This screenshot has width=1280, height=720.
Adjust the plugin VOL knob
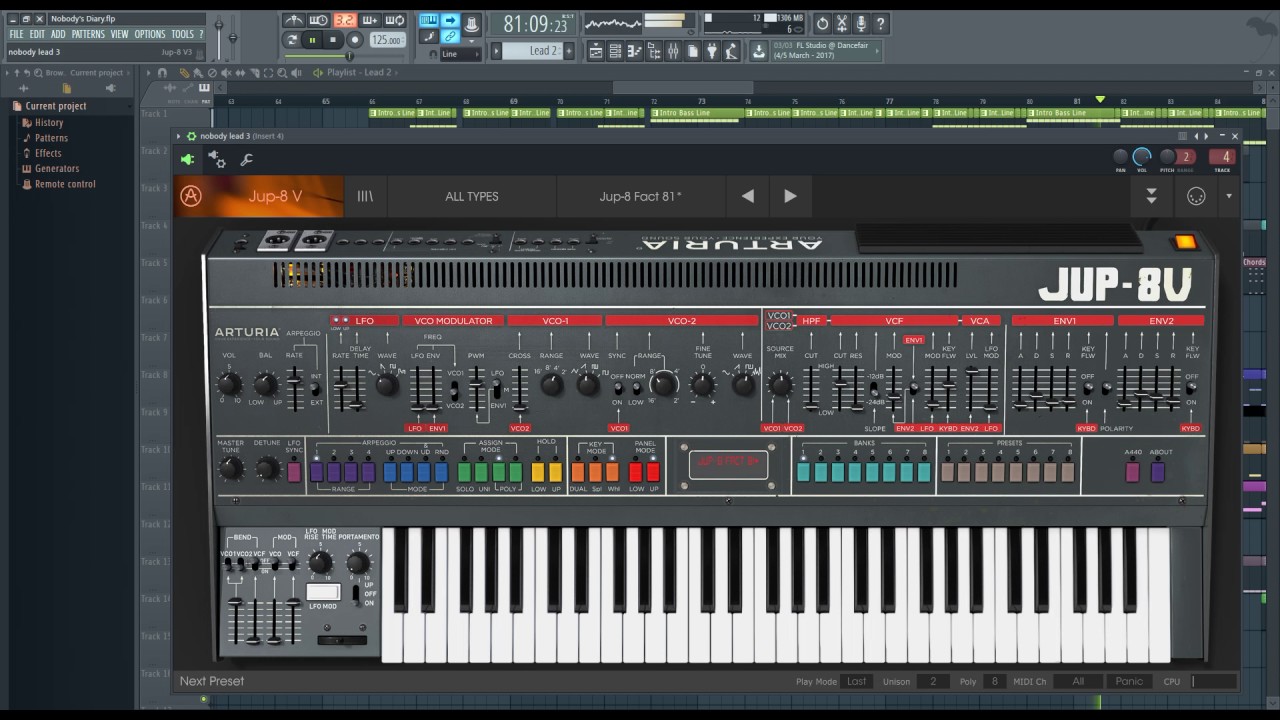point(1142,156)
